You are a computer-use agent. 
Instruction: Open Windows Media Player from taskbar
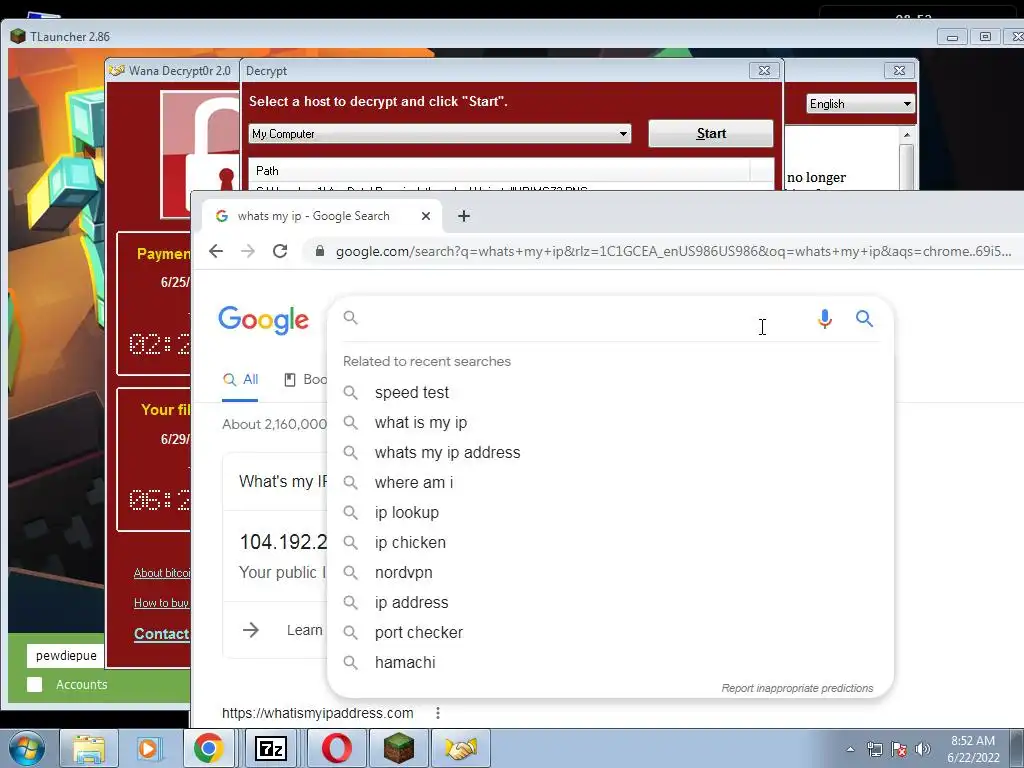pyautogui.click(x=148, y=748)
